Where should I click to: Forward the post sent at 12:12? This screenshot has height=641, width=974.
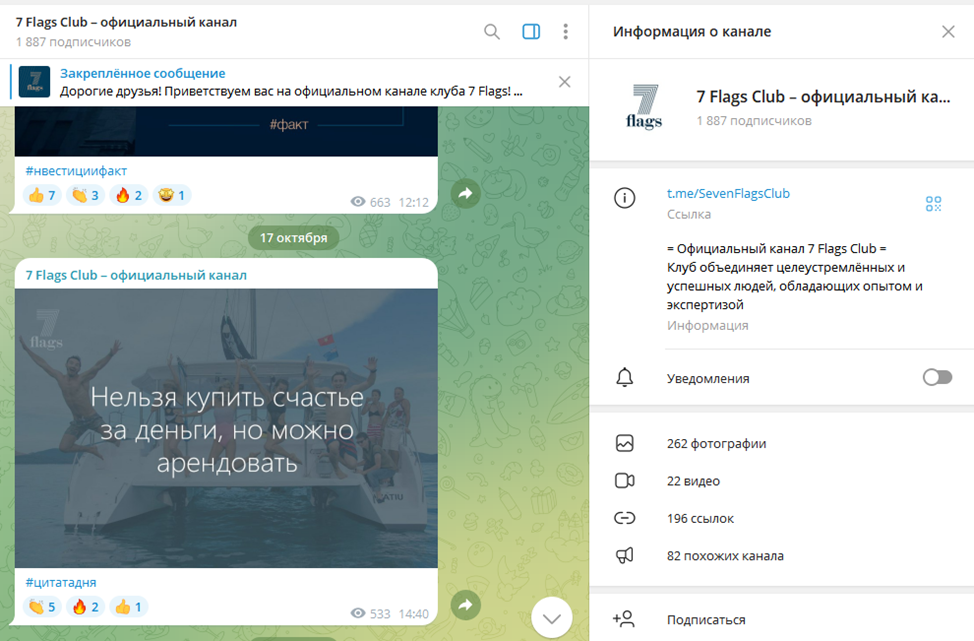[466, 193]
